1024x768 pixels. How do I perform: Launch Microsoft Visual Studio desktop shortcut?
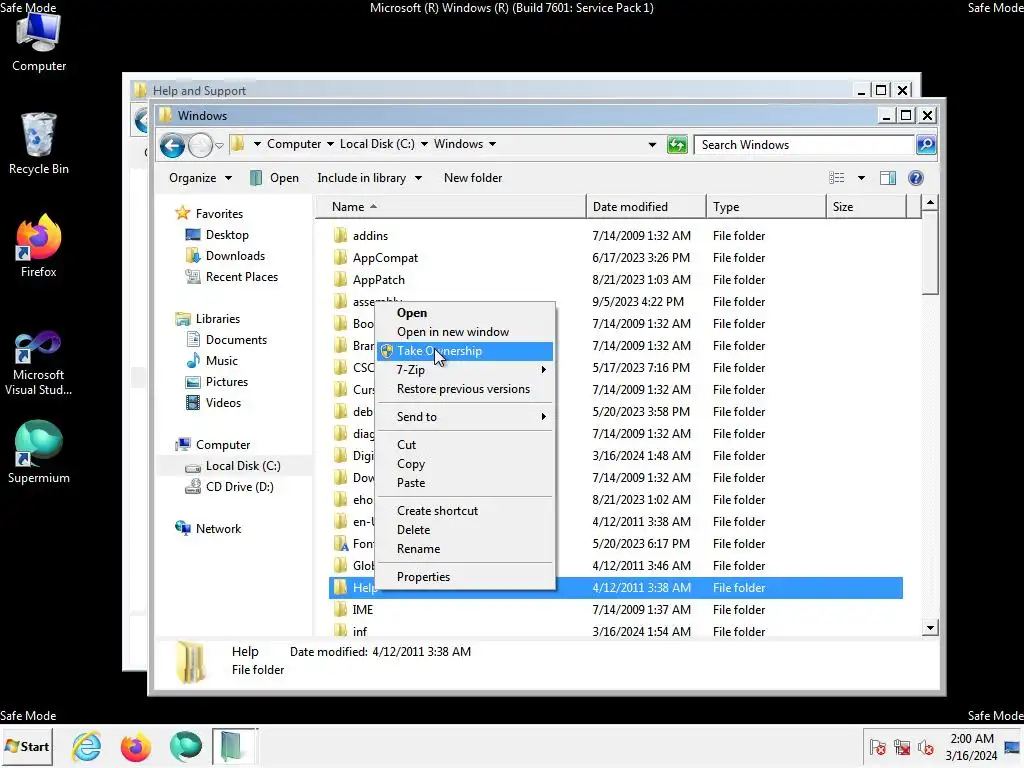[39, 363]
